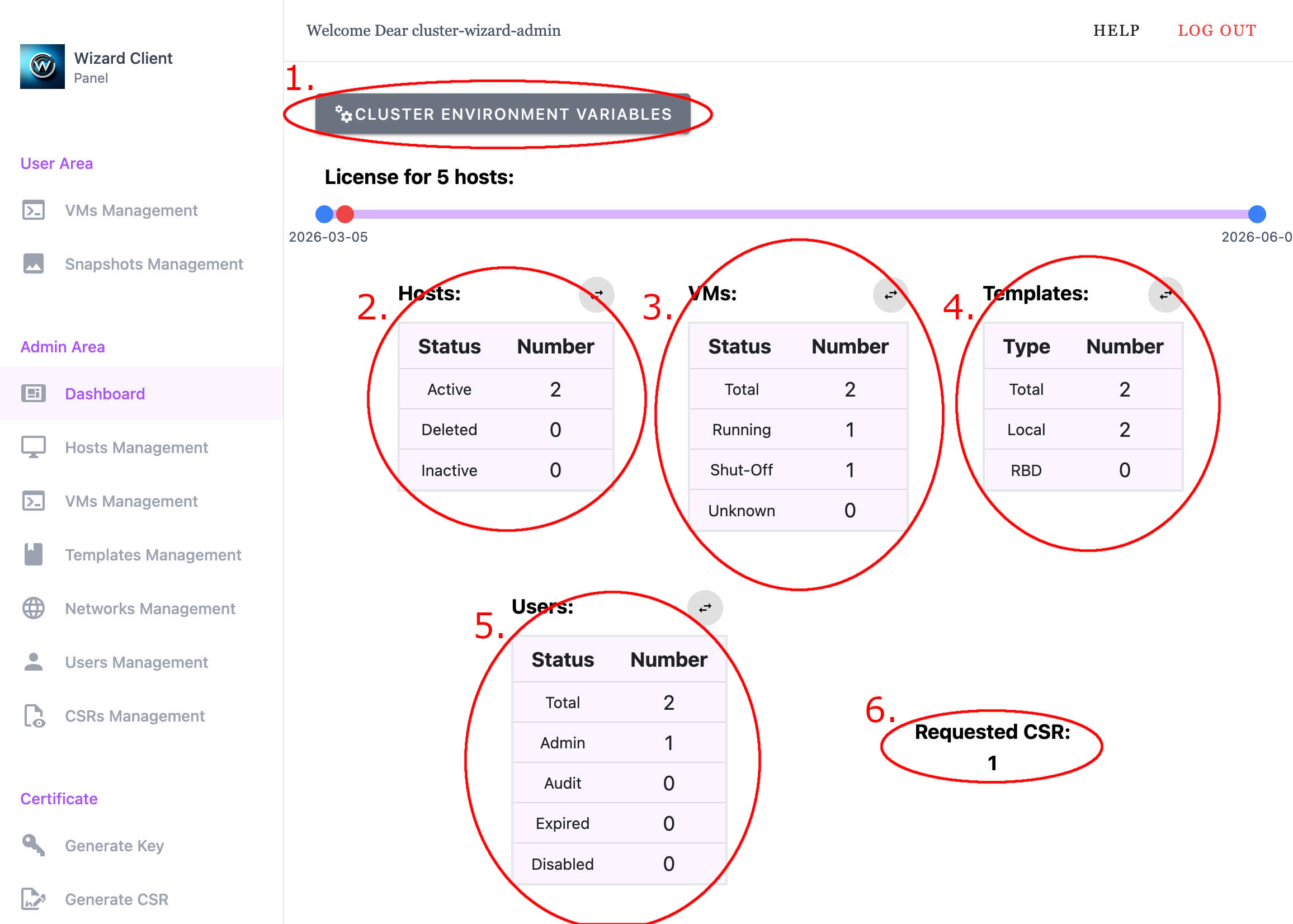Toggle the VMs card swap view button
Viewport: 1293px width, 924px height.
point(890,294)
